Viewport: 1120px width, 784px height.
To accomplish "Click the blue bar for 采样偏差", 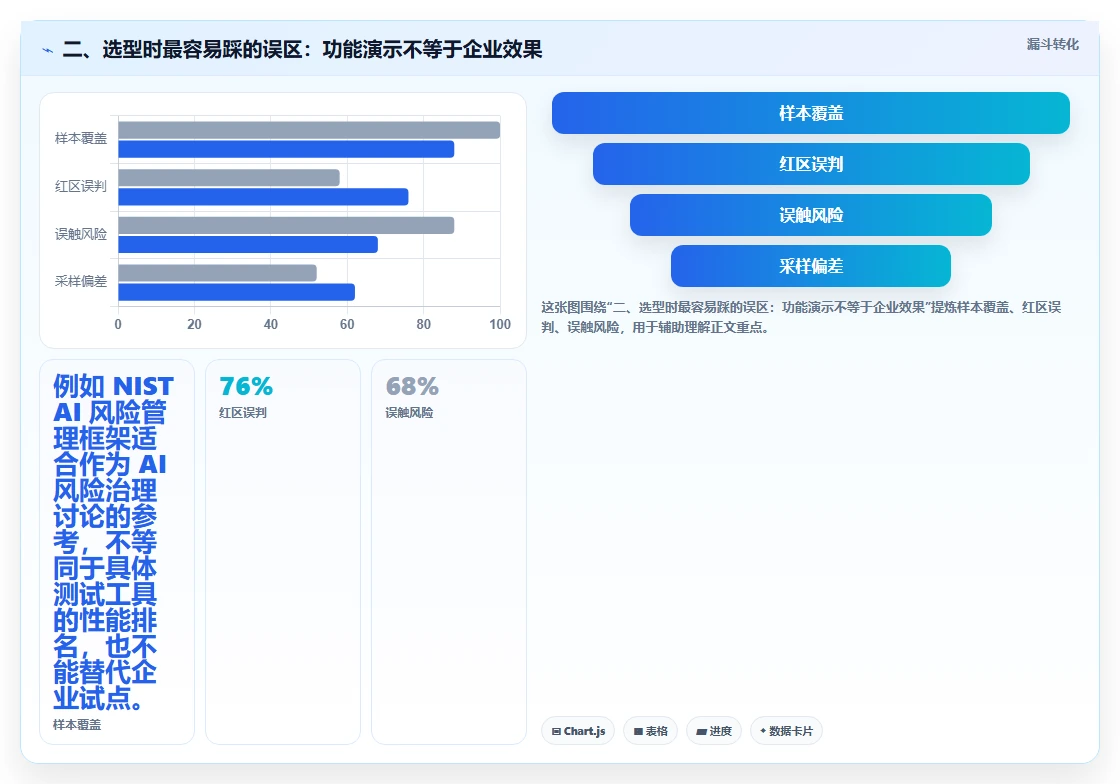I will coord(236,292).
